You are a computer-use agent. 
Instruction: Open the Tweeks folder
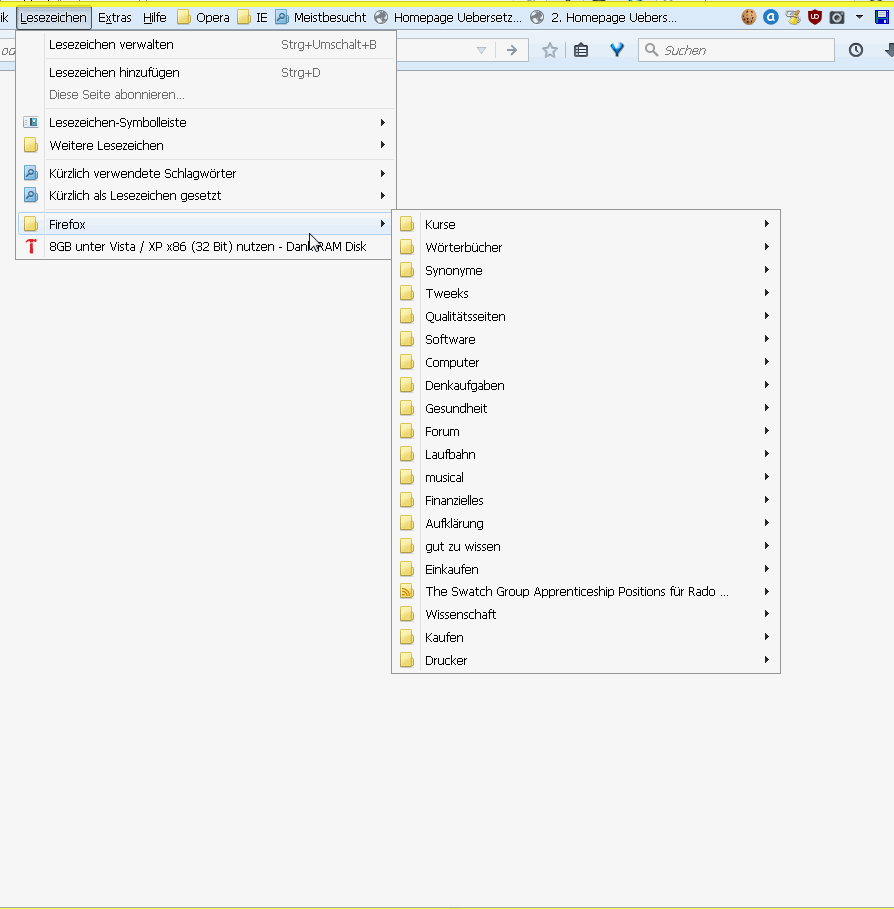click(x=586, y=293)
